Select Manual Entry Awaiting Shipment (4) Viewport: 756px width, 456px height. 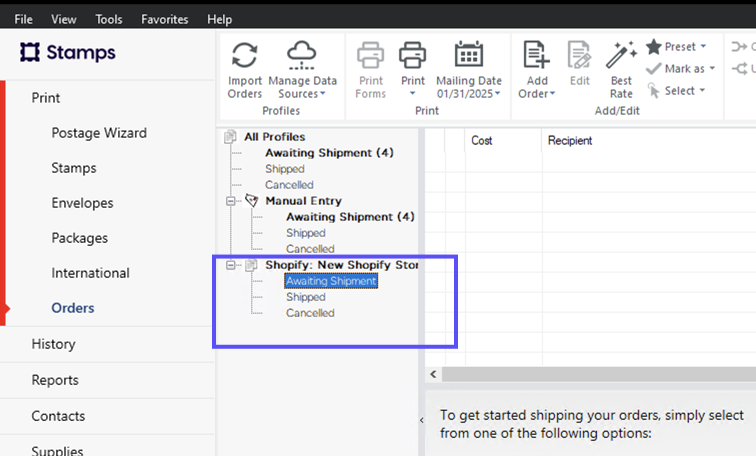pos(351,216)
